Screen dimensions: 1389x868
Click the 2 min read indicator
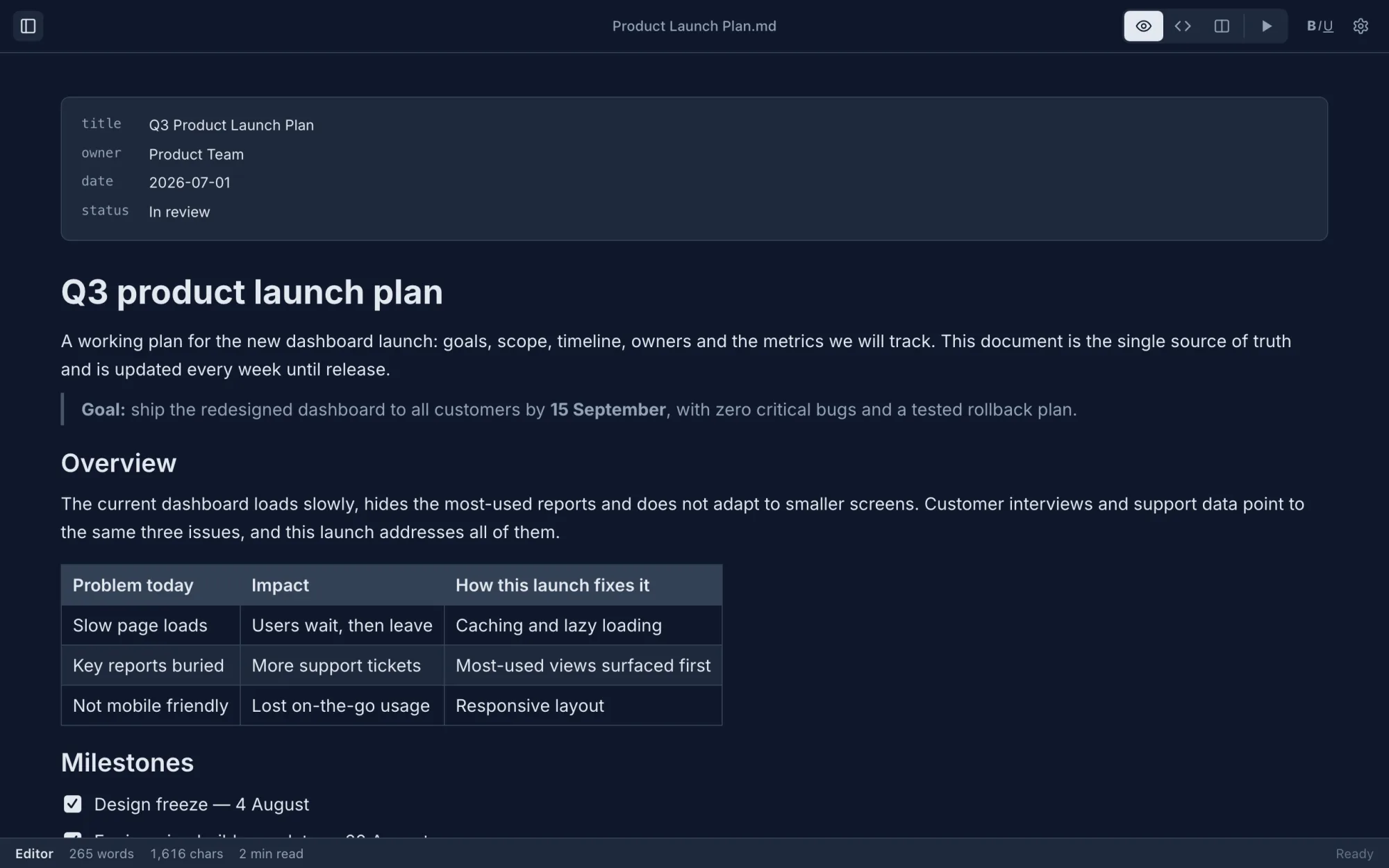point(272,853)
